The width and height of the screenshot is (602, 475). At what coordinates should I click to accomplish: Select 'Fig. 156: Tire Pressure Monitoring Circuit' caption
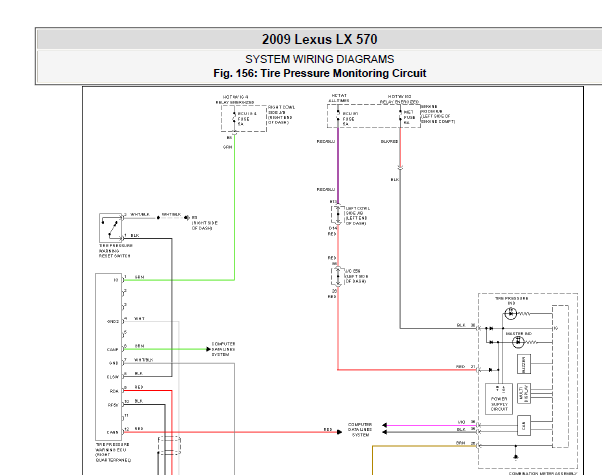pyautogui.click(x=319, y=73)
